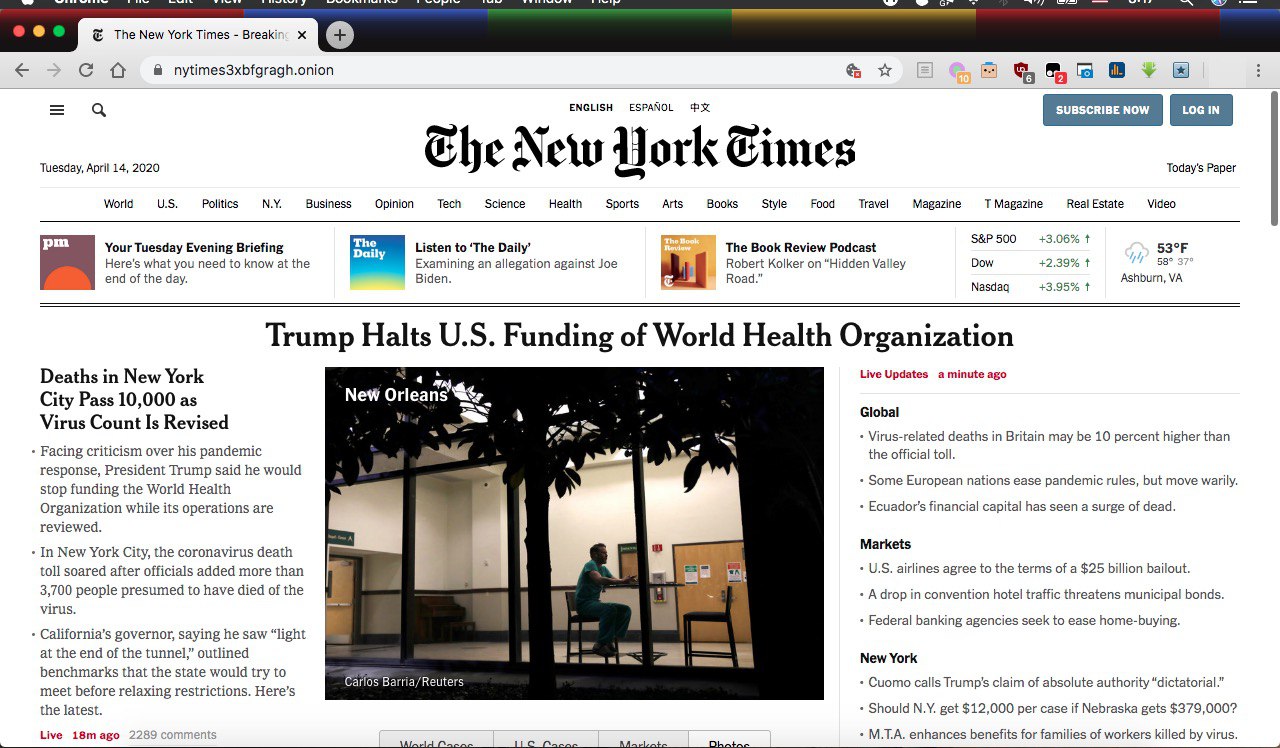Open the Video section
This screenshot has width=1280, height=748.
point(1161,204)
